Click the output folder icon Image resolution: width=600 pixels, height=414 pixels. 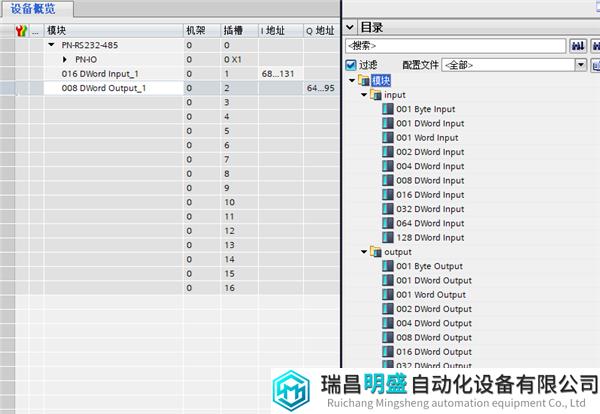click(376, 252)
